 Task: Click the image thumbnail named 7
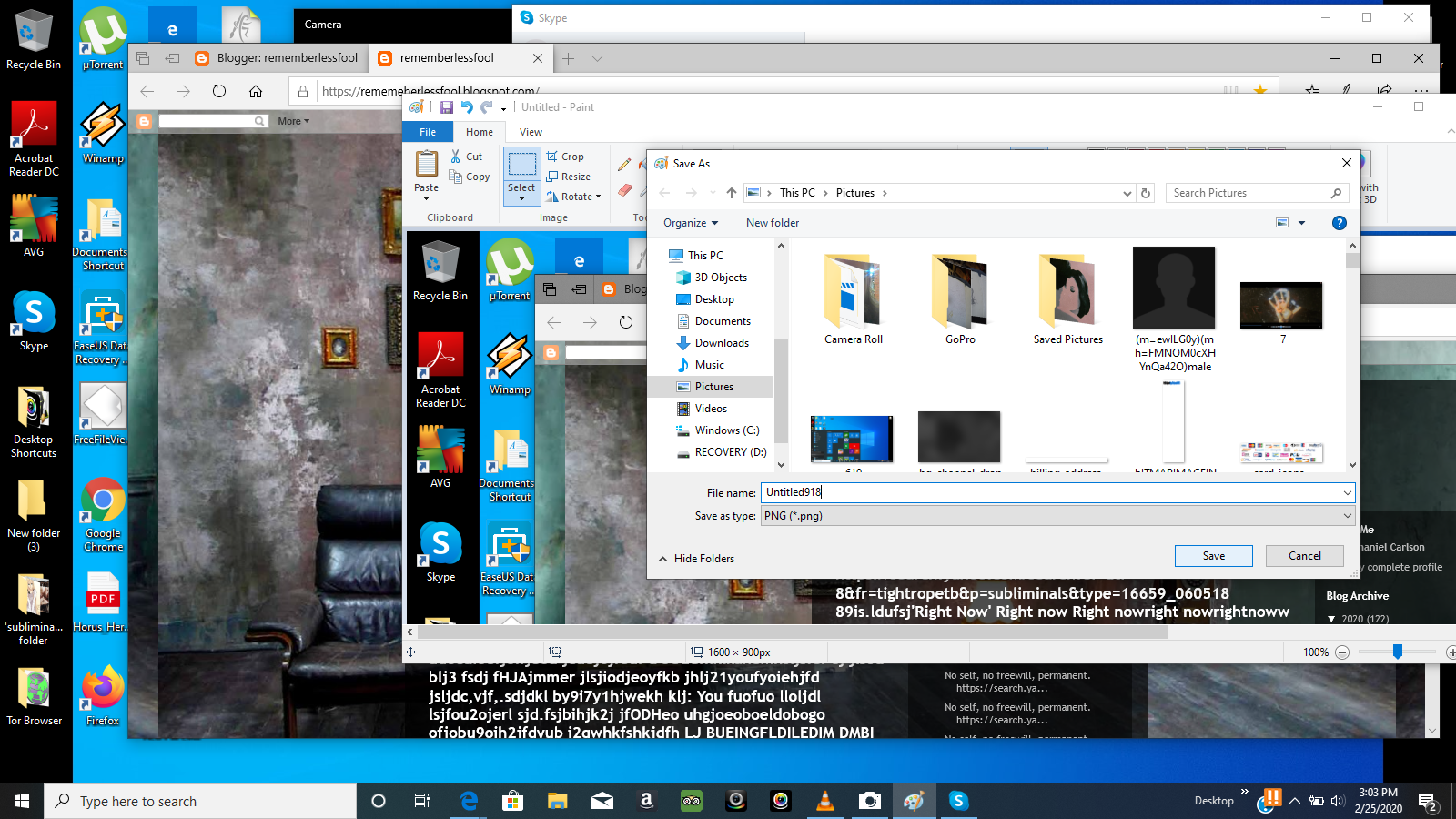coord(1281,305)
